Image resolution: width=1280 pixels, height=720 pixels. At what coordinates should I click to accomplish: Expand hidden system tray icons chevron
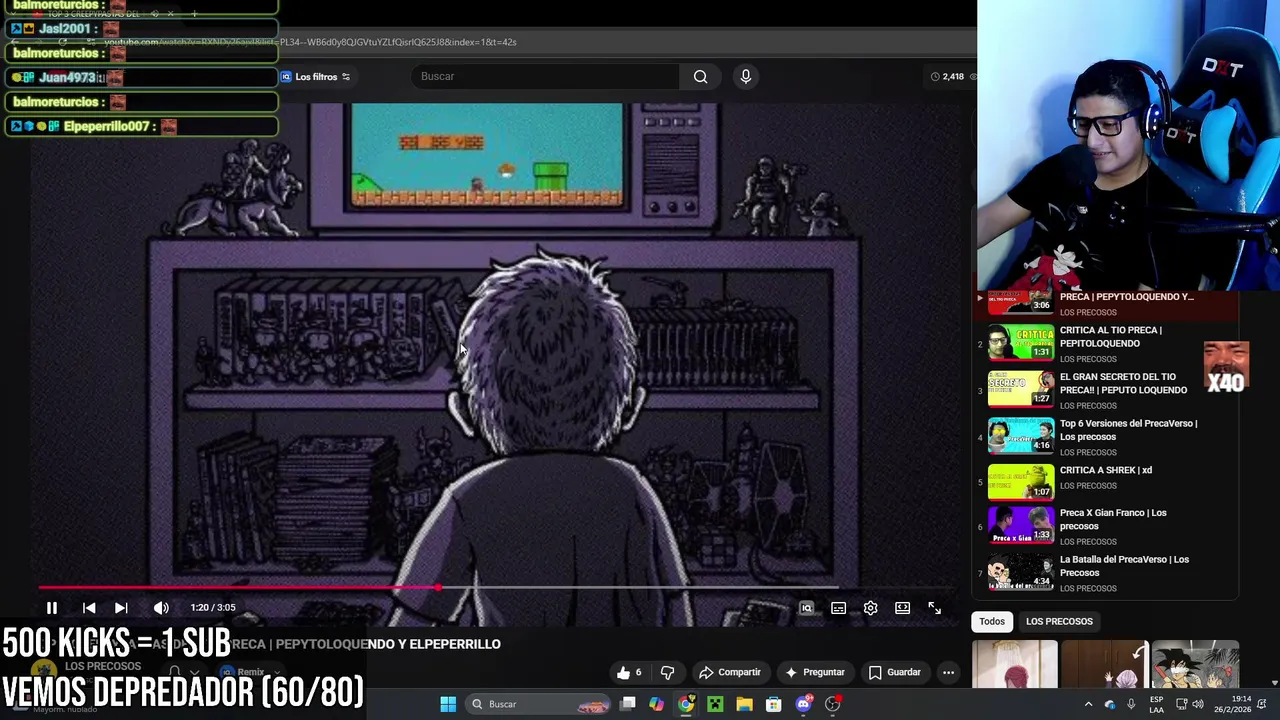pyautogui.click(x=1088, y=704)
